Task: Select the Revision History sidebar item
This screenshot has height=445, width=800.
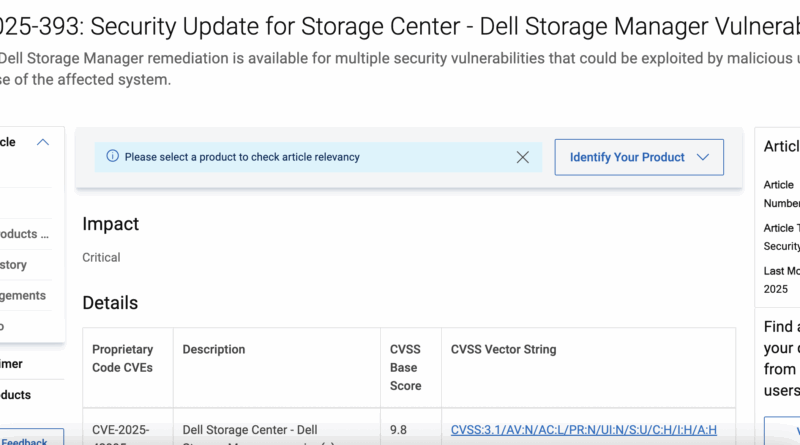Action: coord(14,265)
